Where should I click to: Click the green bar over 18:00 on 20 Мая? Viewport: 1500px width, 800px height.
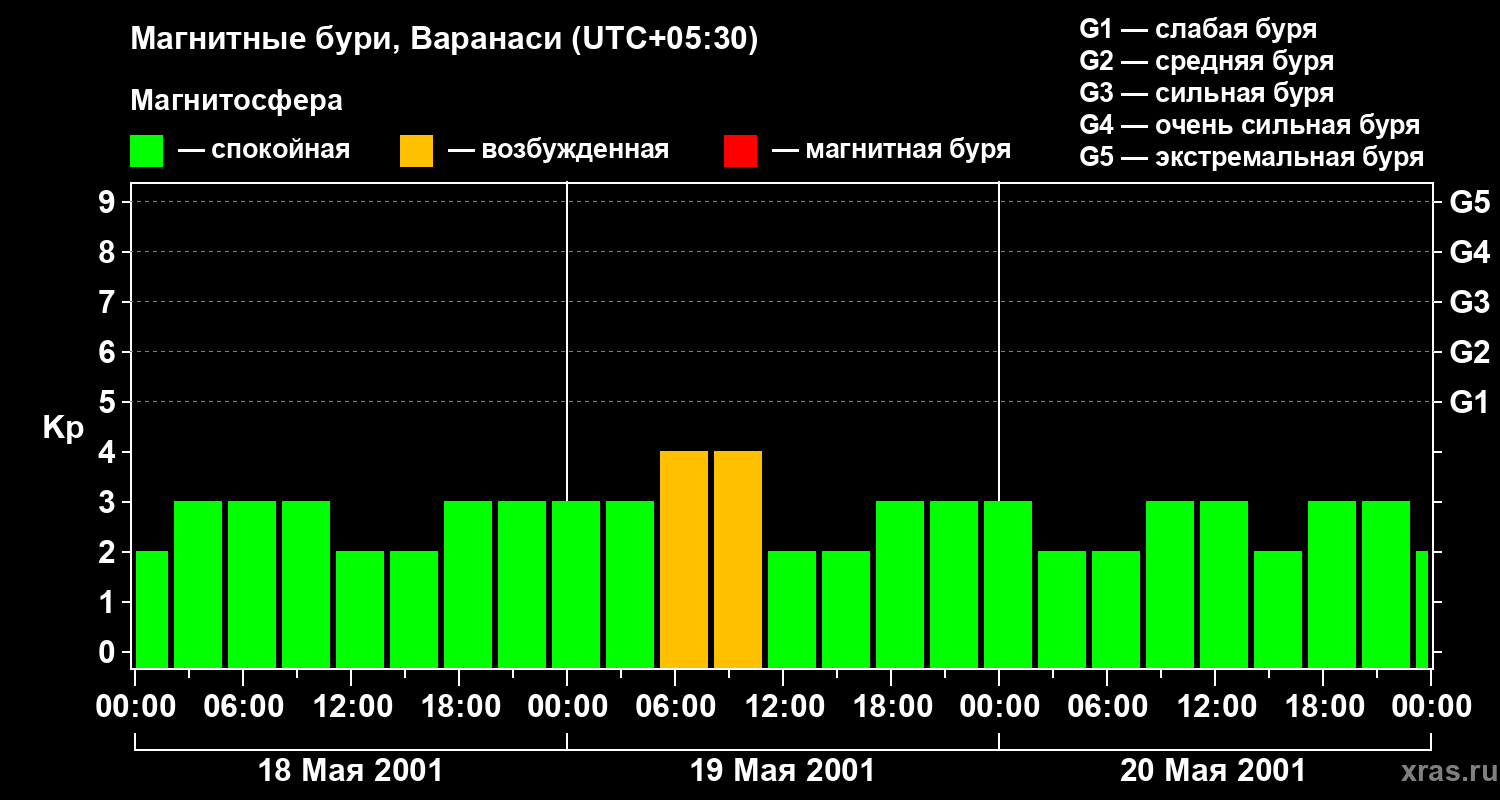[1332, 584]
